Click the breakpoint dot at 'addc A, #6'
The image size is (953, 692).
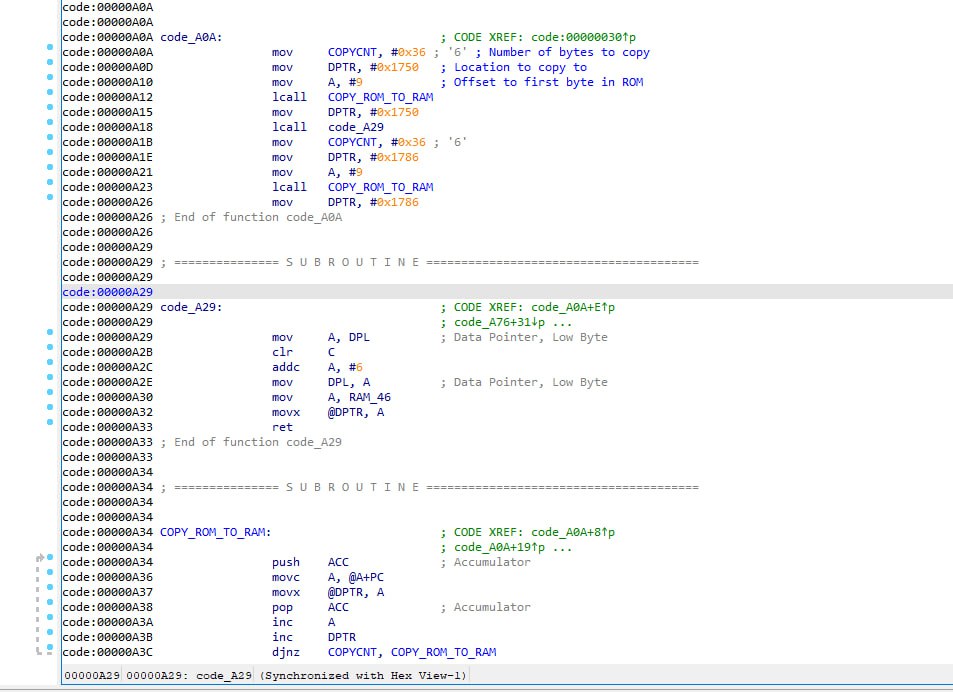pyautogui.click(x=49, y=363)
